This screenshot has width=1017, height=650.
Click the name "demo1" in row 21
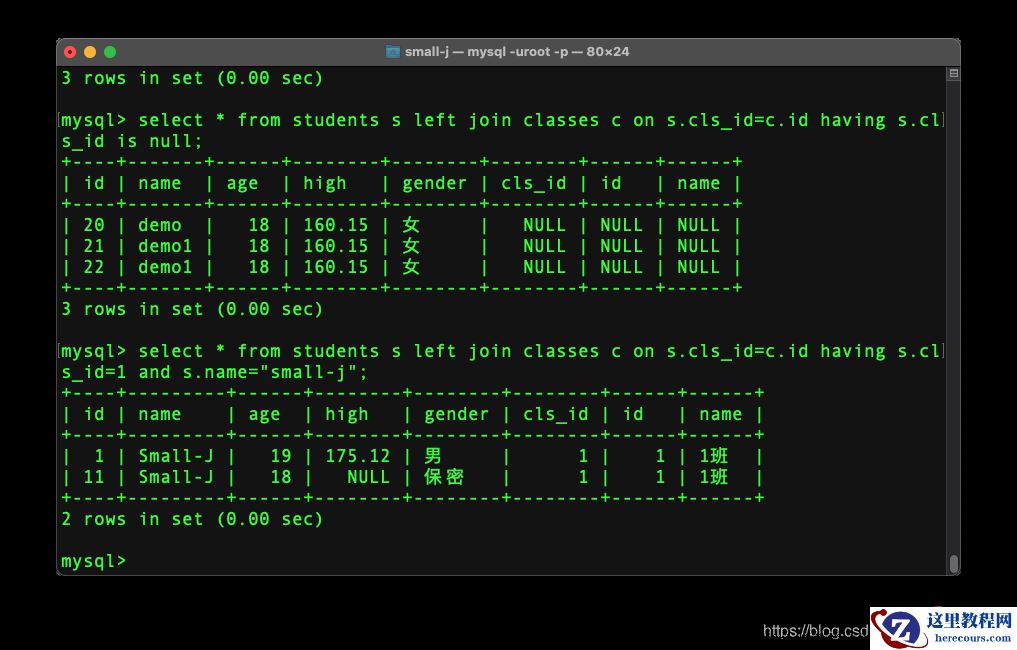[165, 246]
